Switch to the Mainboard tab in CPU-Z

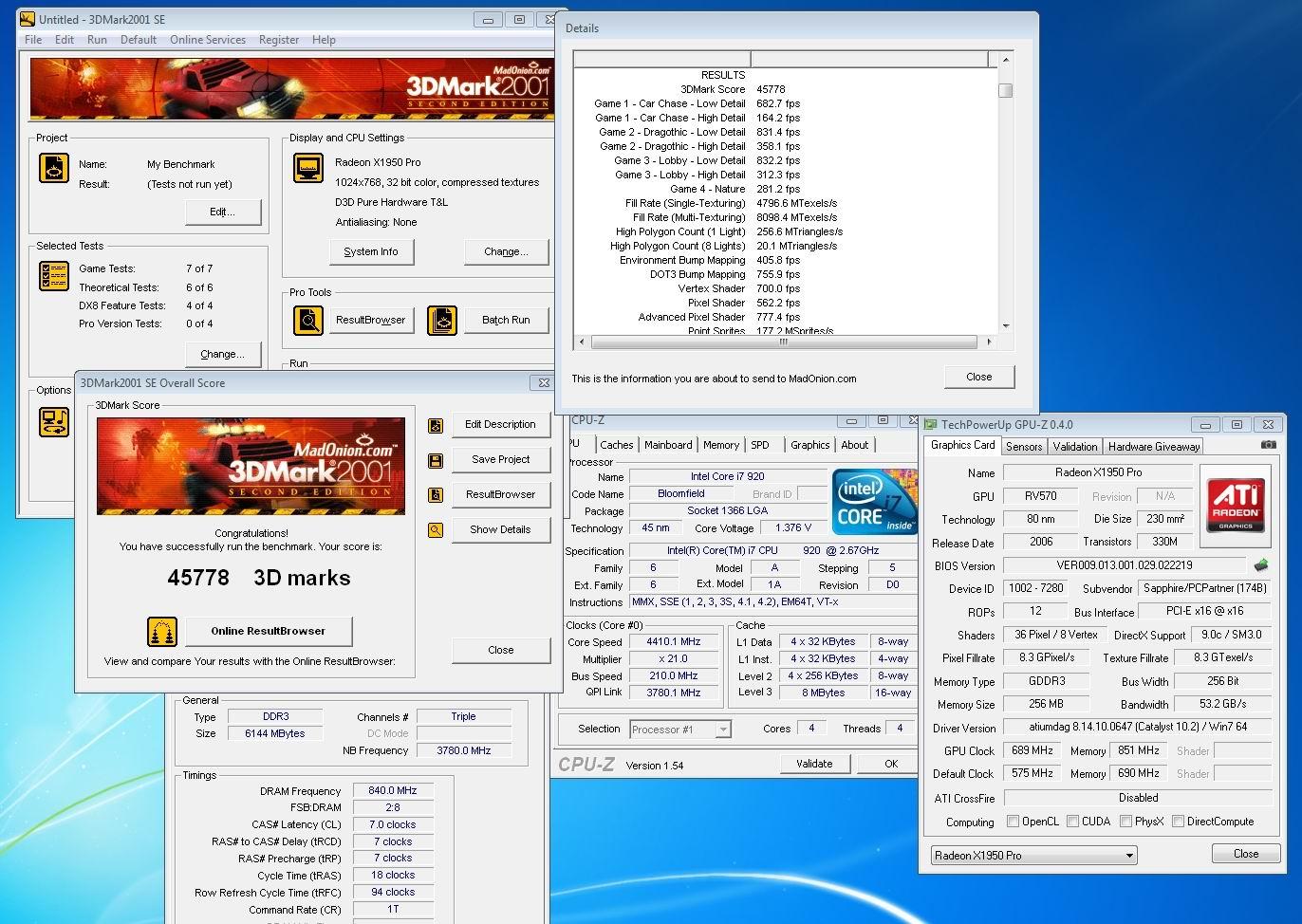pyautogui.click(x=668, y=445)
